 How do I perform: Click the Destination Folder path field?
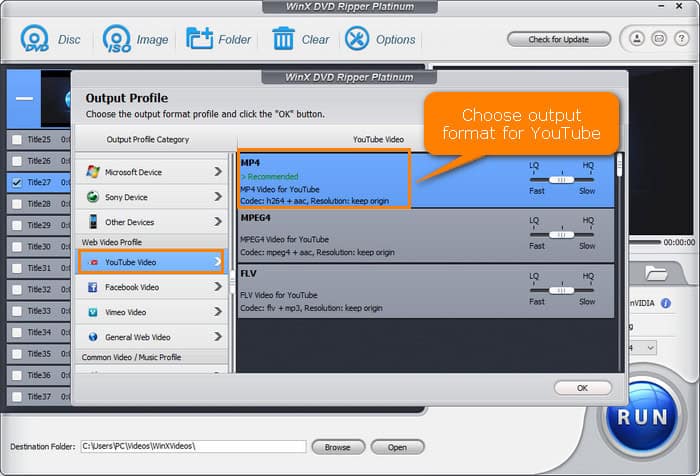[x=193, y=446]
